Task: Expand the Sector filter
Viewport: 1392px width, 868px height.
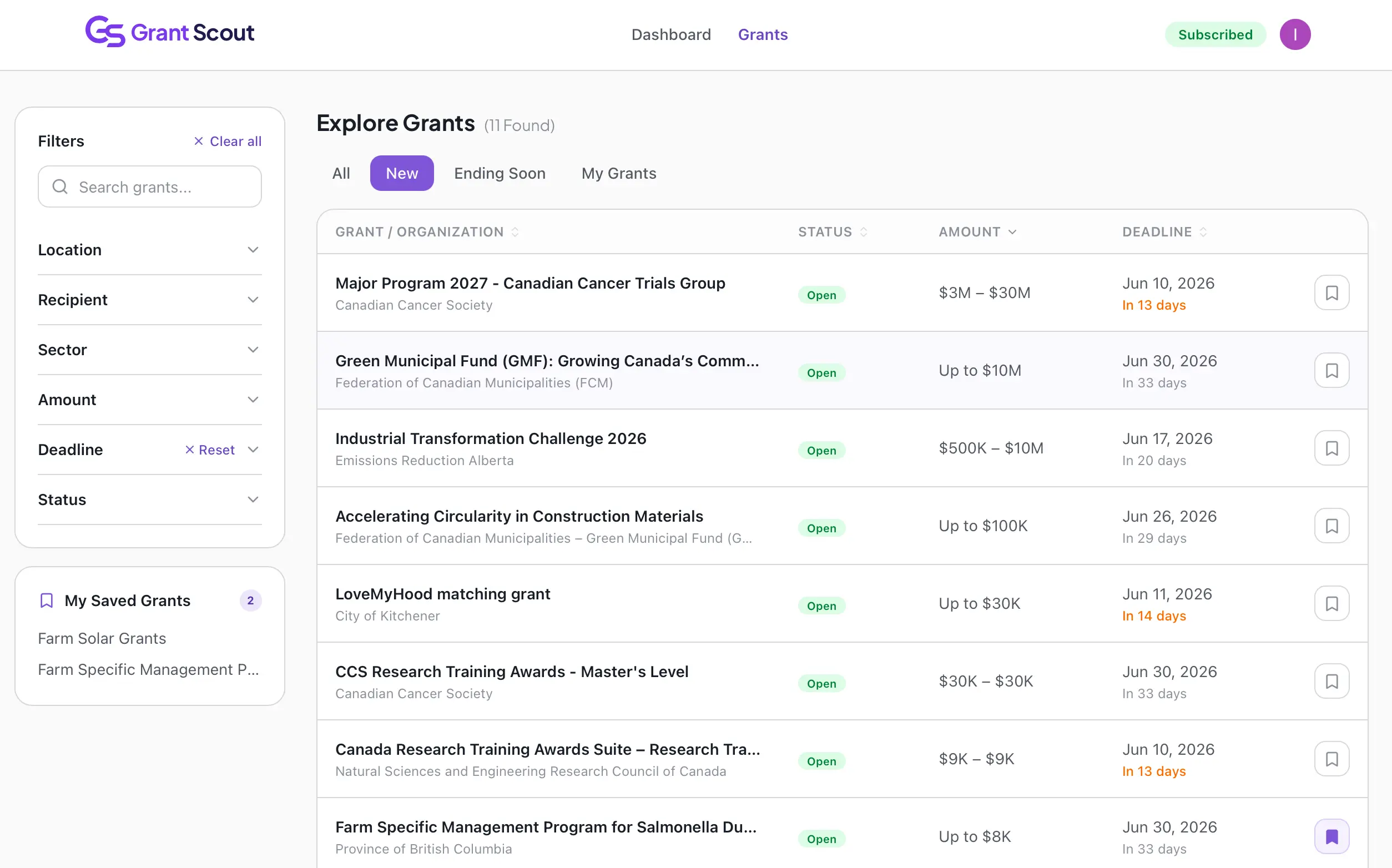Action: click(150, 350)
